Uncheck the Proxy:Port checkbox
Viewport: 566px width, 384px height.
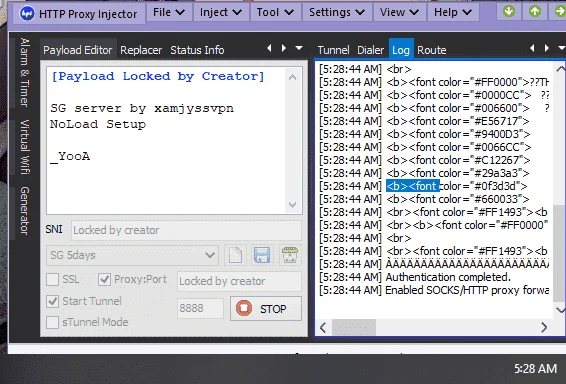click(104, 279)
